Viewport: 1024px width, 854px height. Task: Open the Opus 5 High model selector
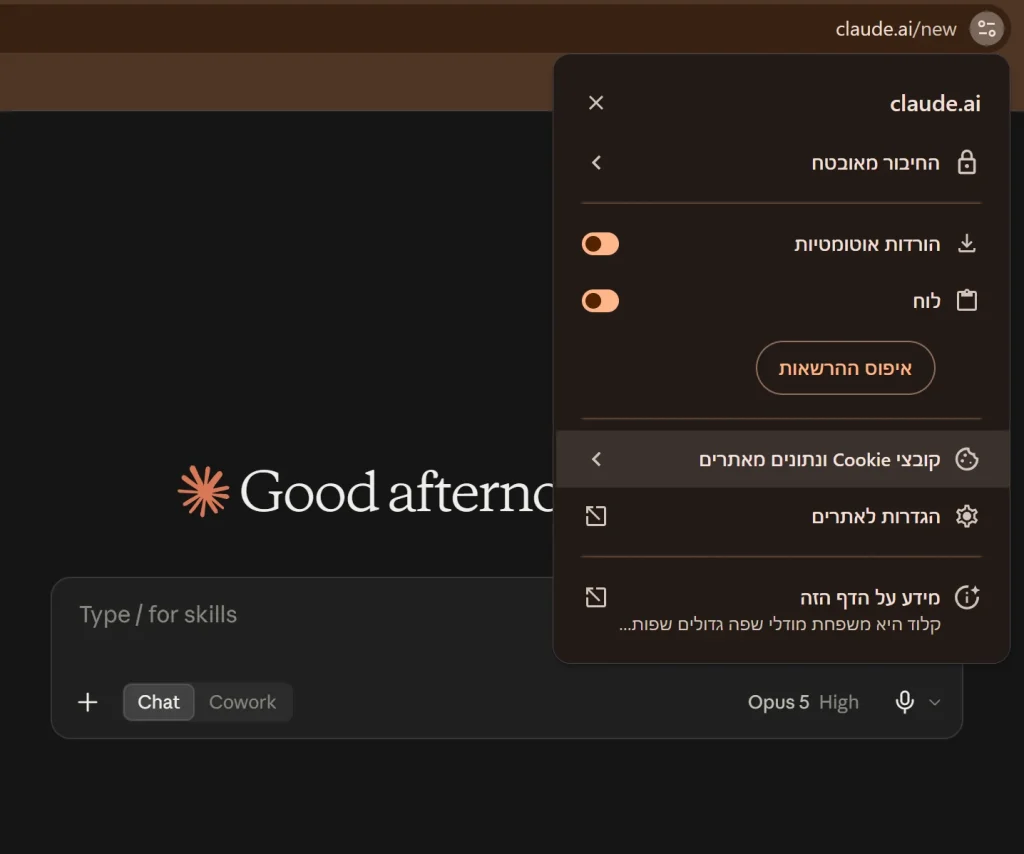[803, 702]
